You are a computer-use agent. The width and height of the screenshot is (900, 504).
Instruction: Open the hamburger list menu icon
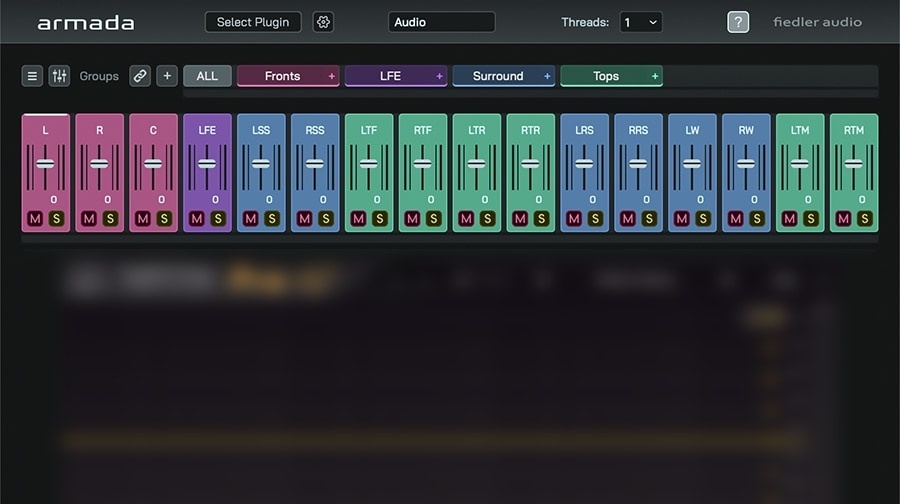(32, 76)
